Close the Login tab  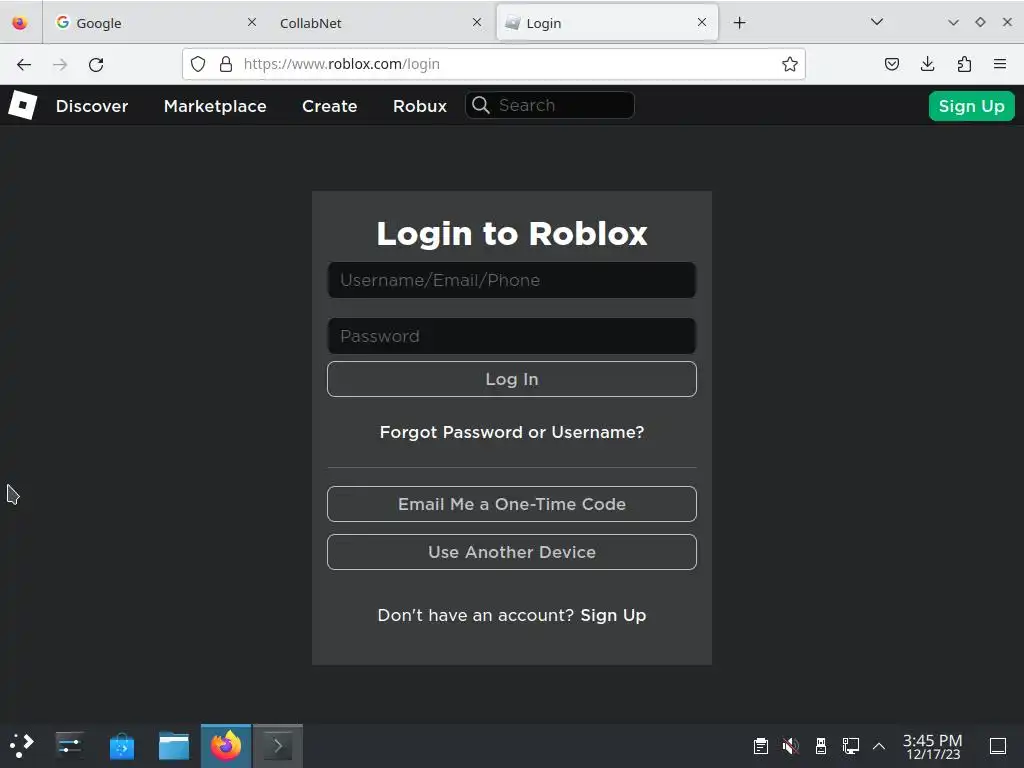pos(702,22)
